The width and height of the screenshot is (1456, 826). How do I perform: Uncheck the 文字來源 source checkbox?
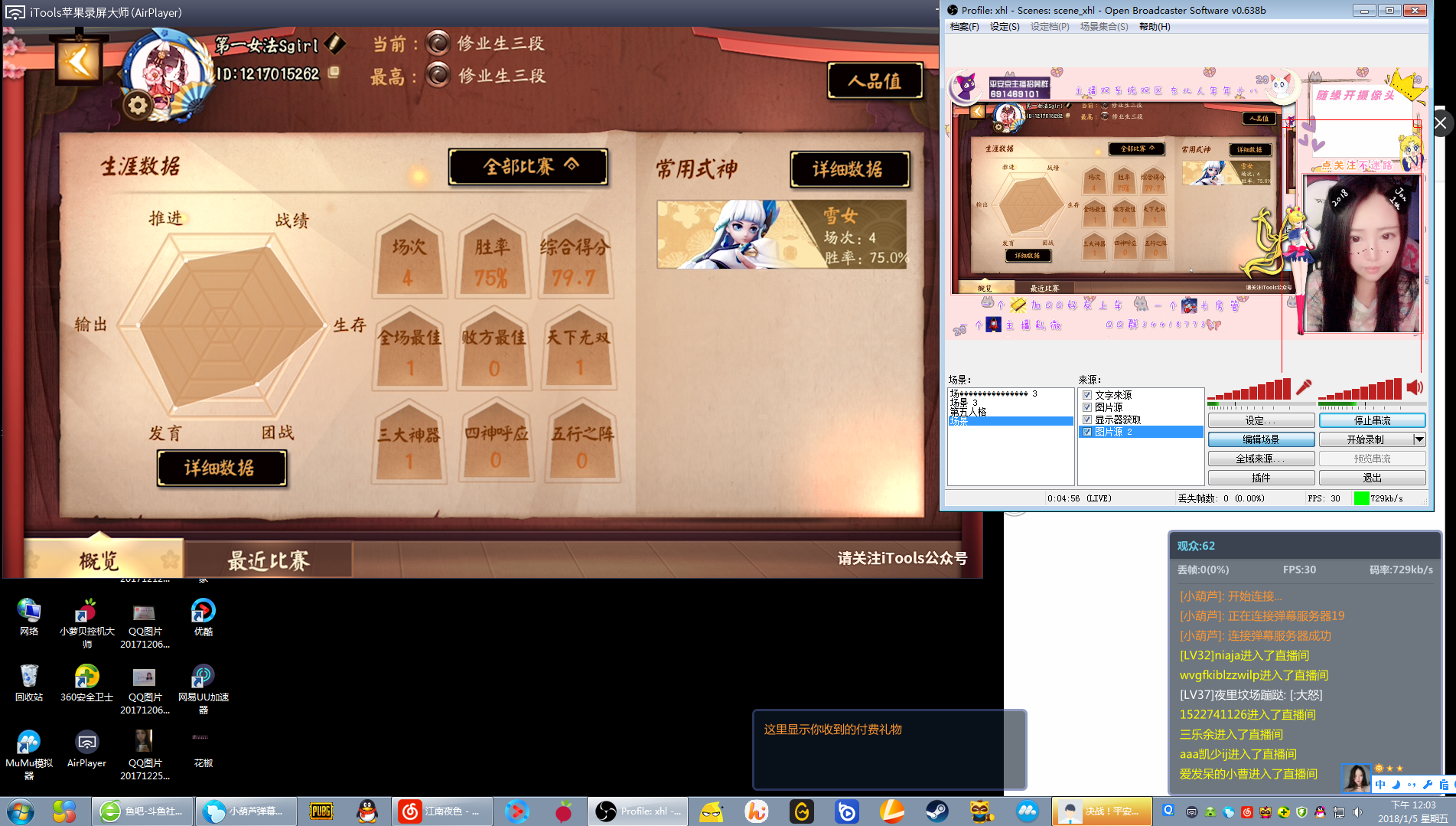pos(1087,395)
